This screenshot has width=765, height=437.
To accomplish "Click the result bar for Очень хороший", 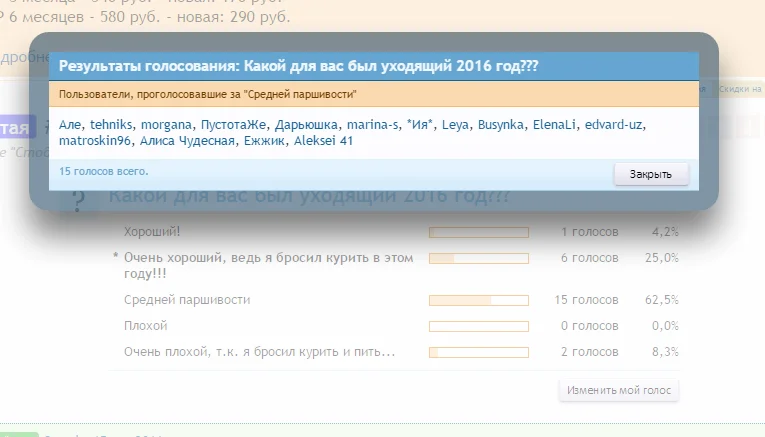I will click(x=479, y=258).
